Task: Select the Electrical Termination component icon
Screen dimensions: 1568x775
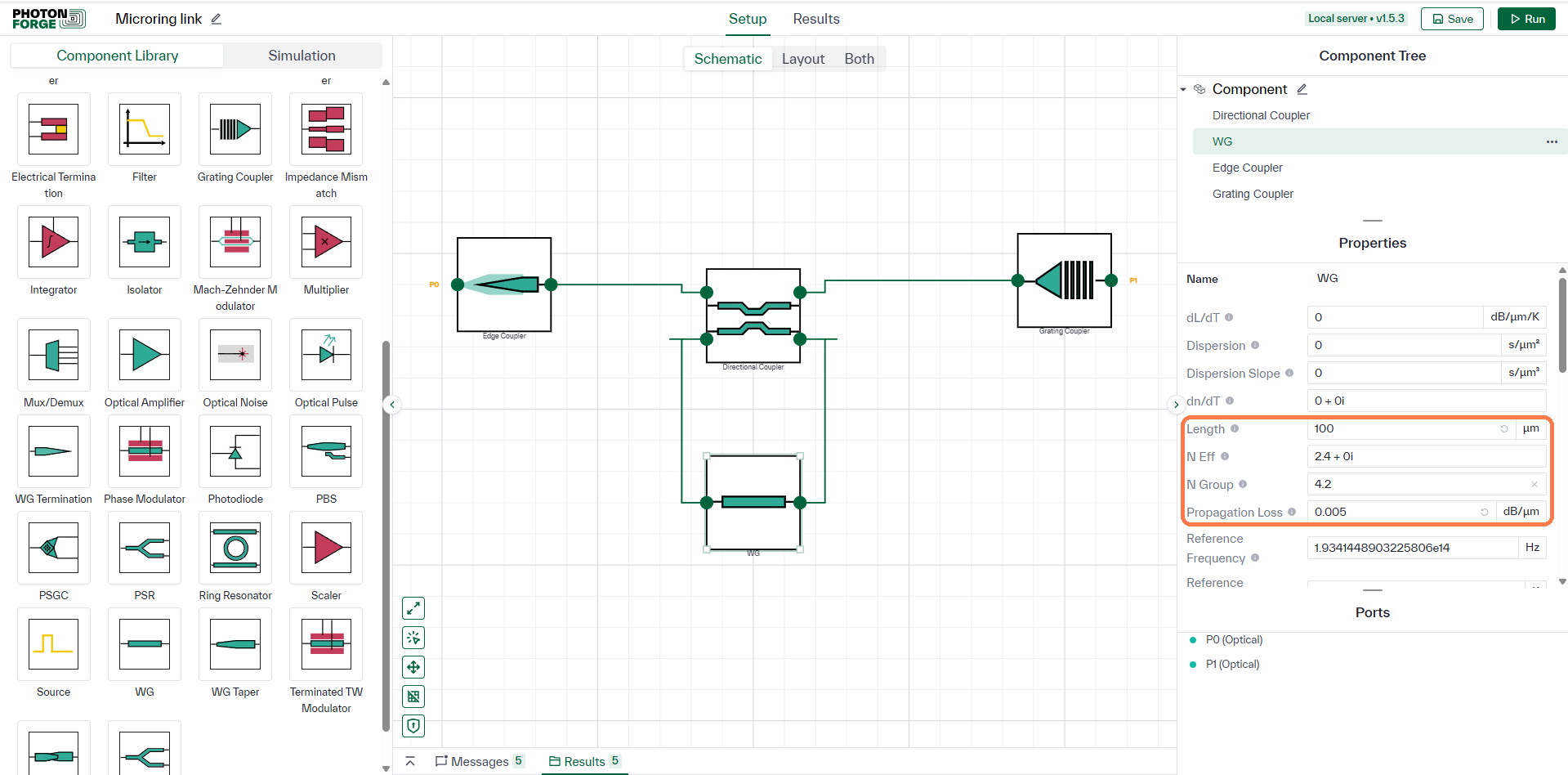Action: [x=54, y=129]
